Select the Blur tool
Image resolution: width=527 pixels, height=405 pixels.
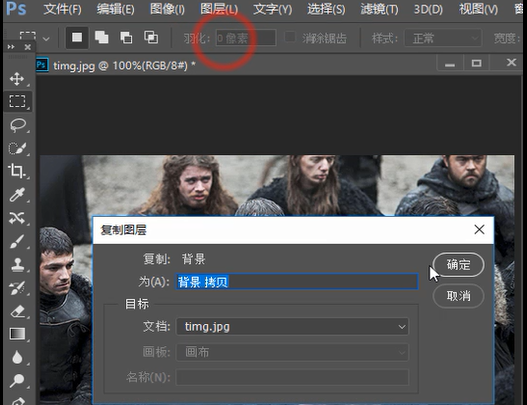coord(17,357)
